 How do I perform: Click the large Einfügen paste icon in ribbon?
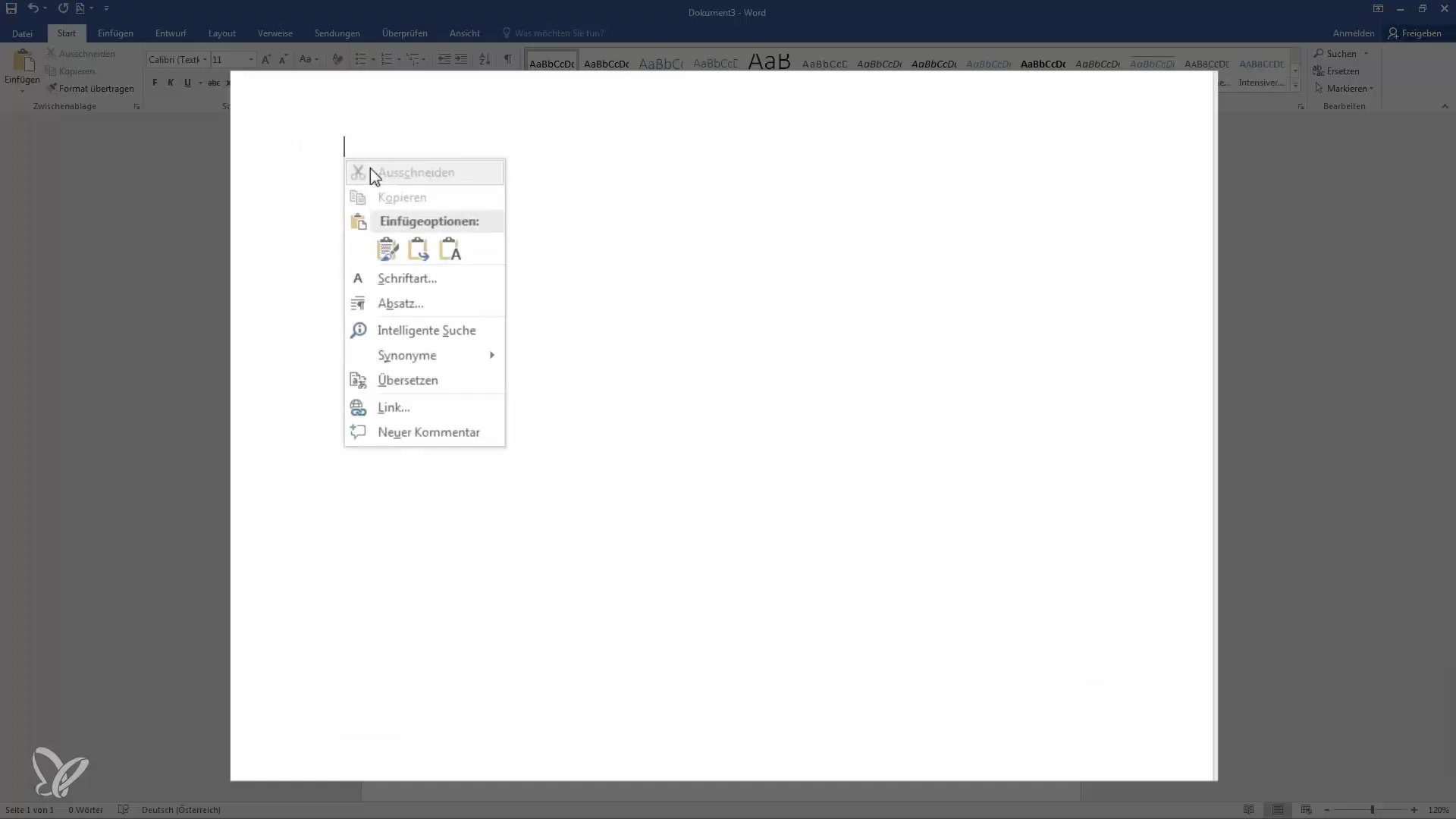(23, 62)
